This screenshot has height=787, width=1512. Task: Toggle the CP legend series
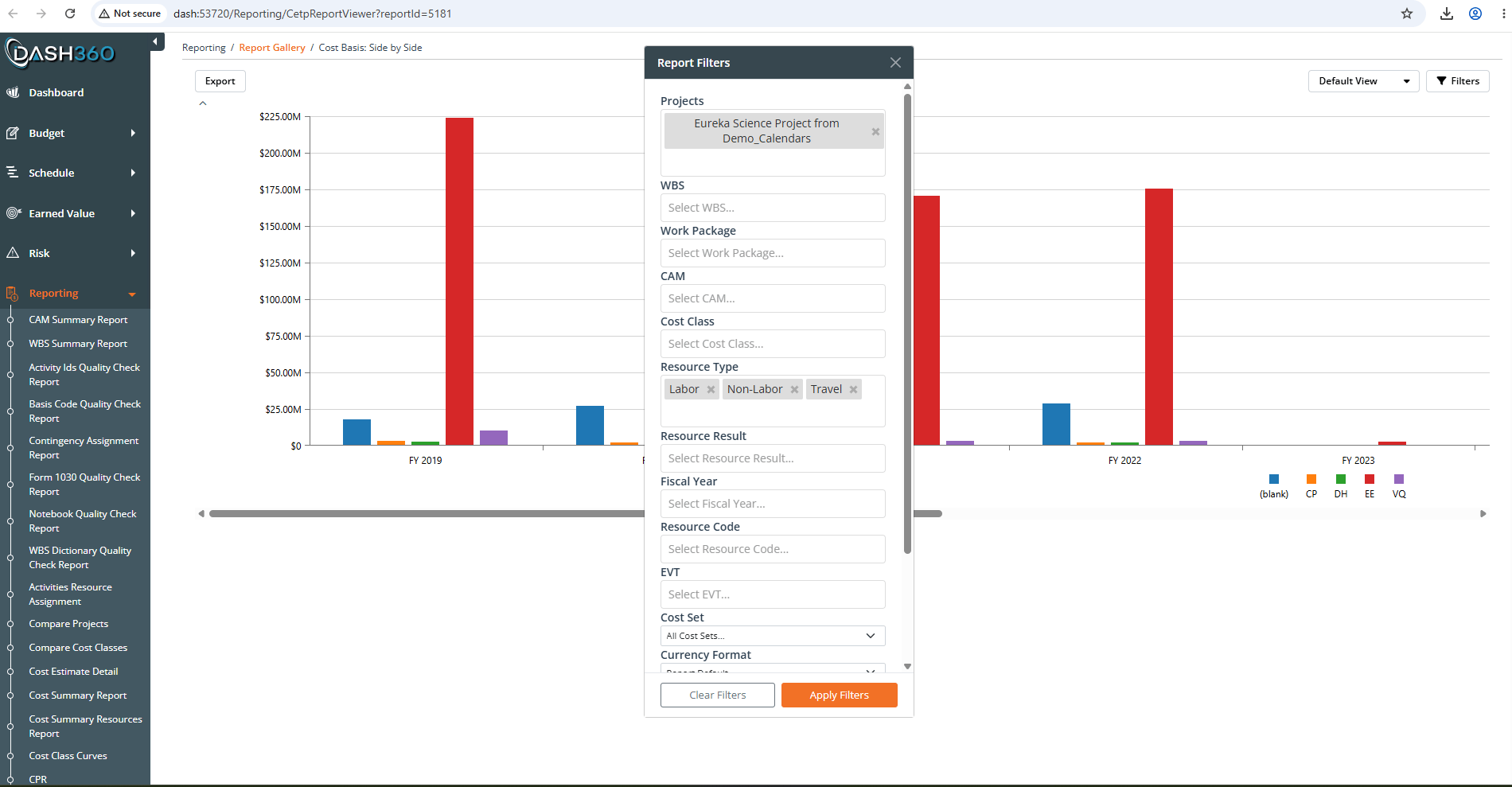[x=1311, y=486]
